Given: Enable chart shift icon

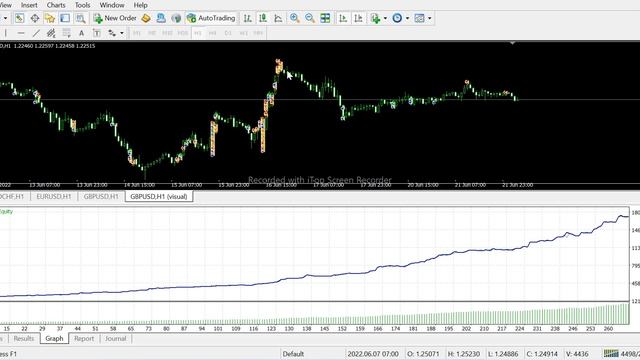Looking at the screenshot, I should pyautogui.click(x=358, y=18).
